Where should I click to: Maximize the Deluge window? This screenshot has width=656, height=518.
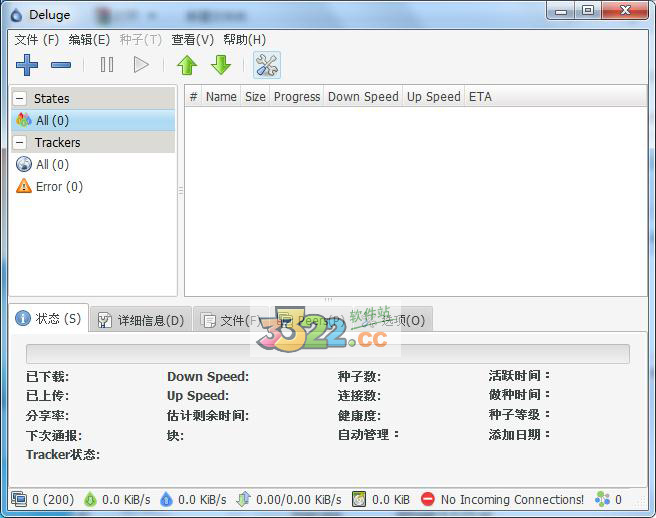588,11
